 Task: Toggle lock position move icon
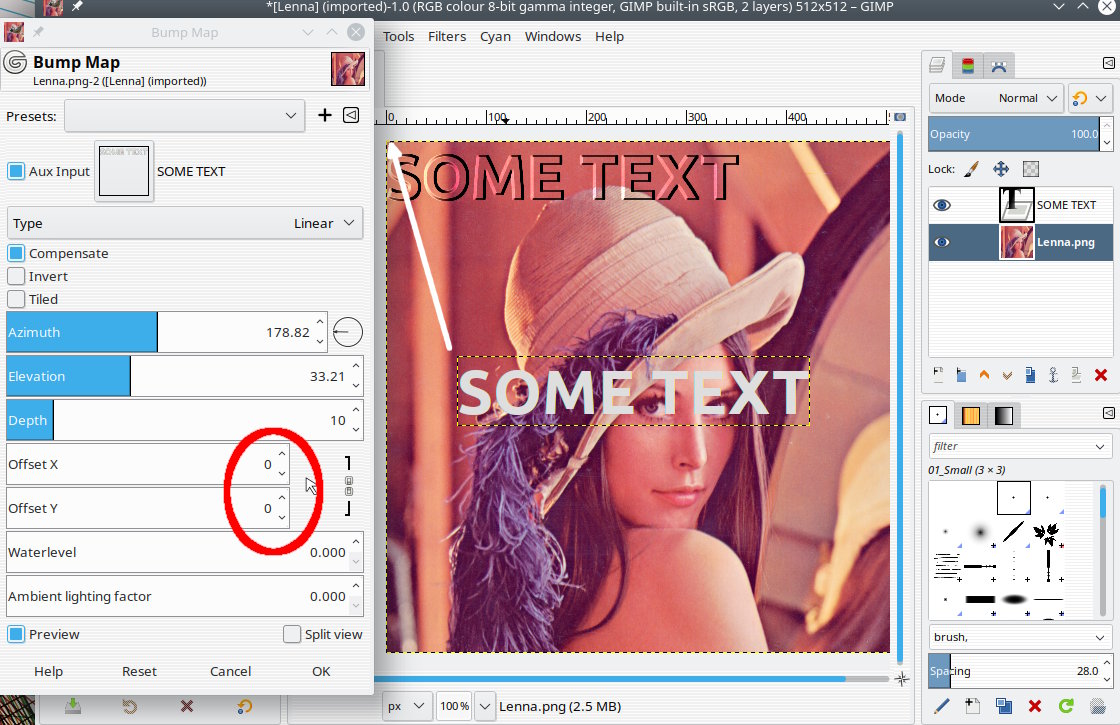tap(1001, 169)
